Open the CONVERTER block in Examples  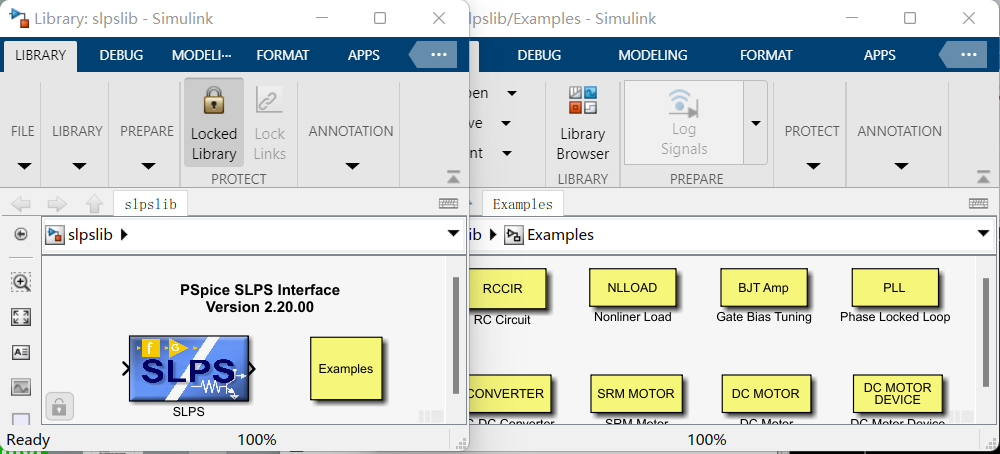tap(510, 394)
